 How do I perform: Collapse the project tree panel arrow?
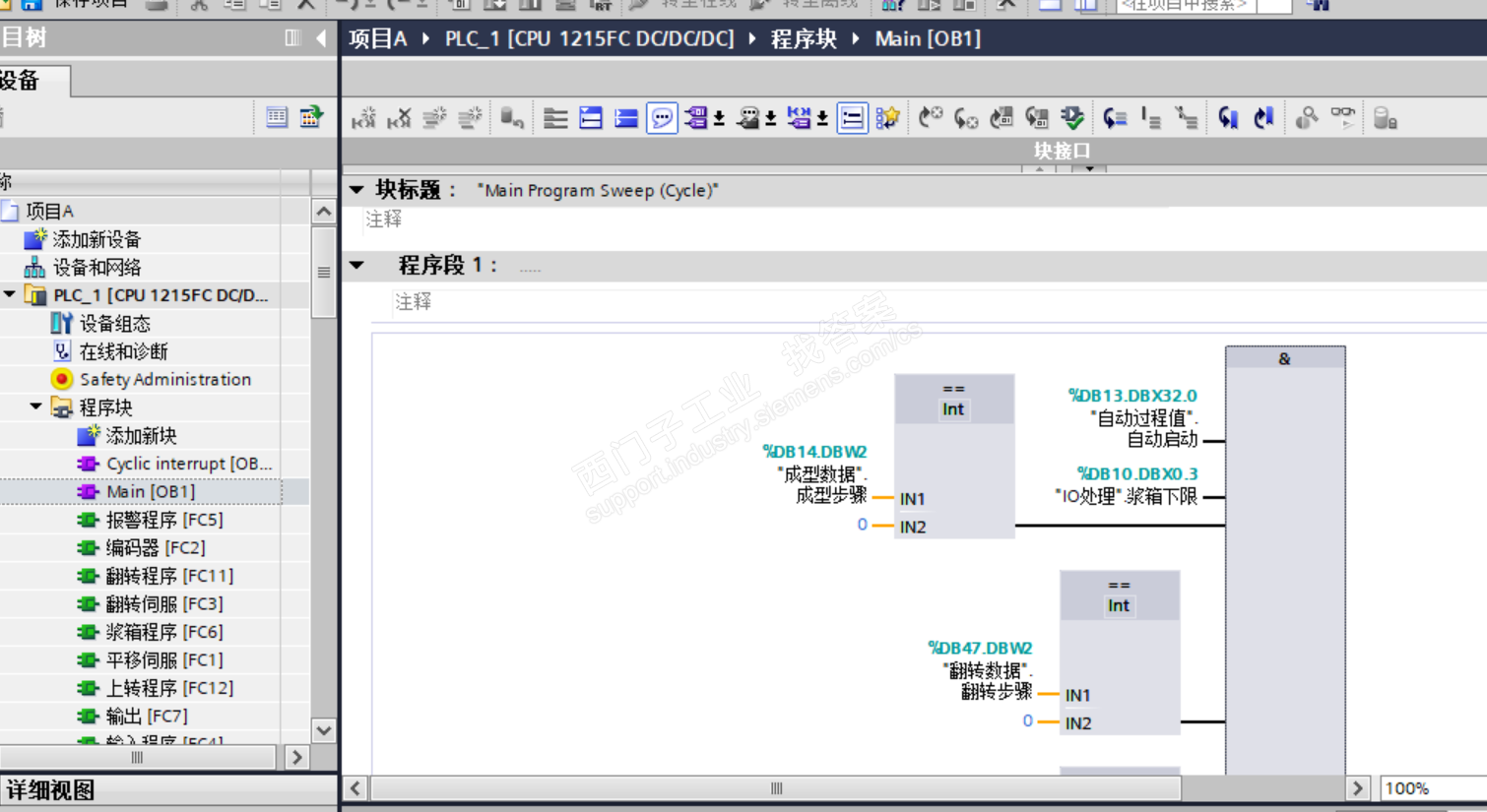(x=321, y=38)
